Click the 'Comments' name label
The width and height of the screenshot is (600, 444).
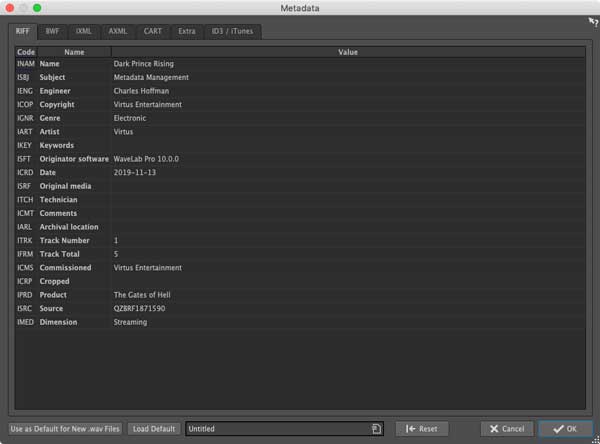pyautogui.click(x=58, y=213)
